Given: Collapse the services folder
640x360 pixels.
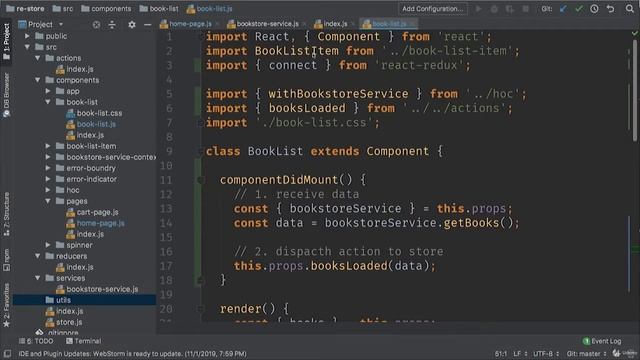Looking at the screenshot, I should click(x=38, y=278).
